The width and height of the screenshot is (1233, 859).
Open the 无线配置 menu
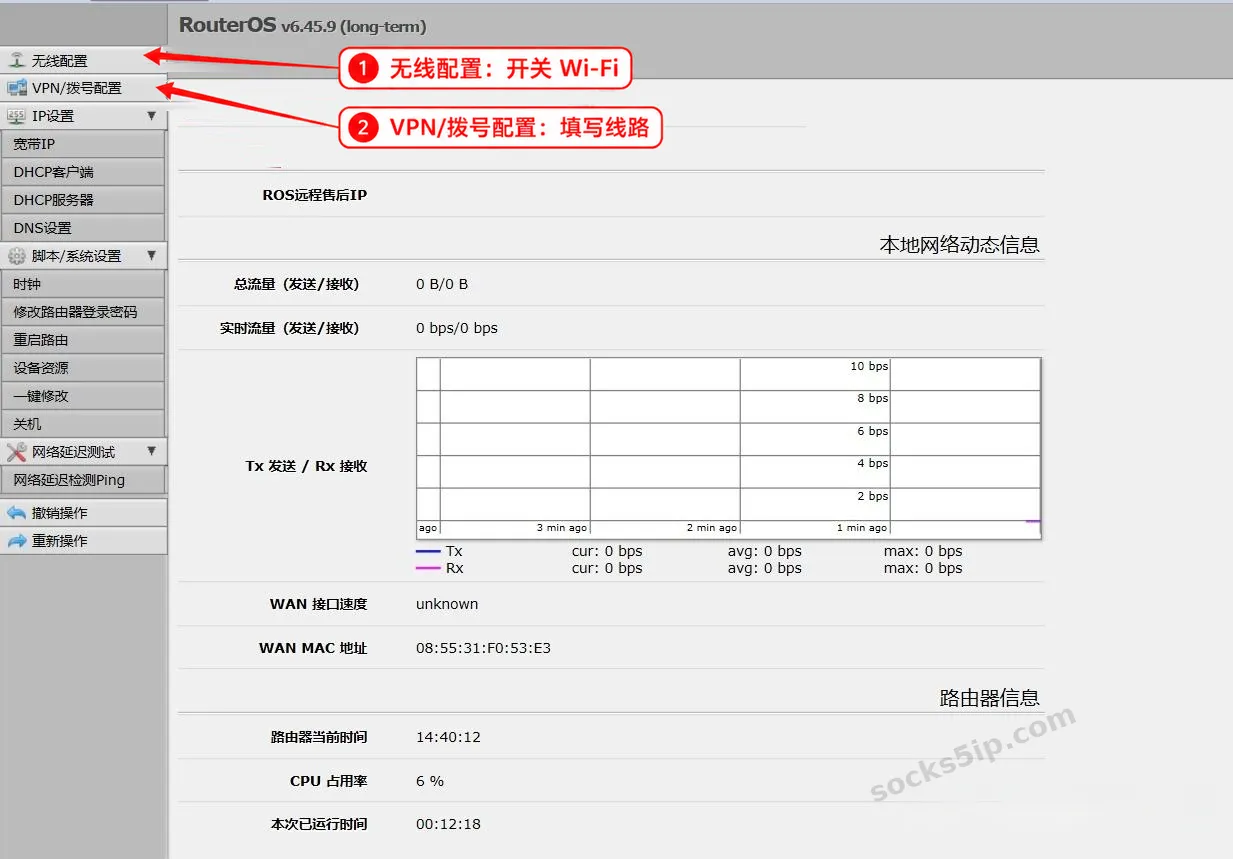click(x=83, y=61)
